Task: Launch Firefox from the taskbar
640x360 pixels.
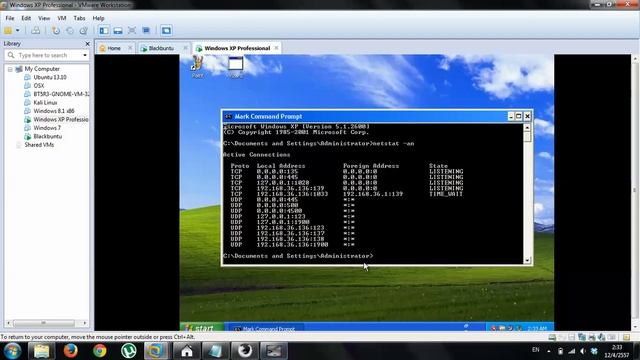Action: tap(70, 351)
